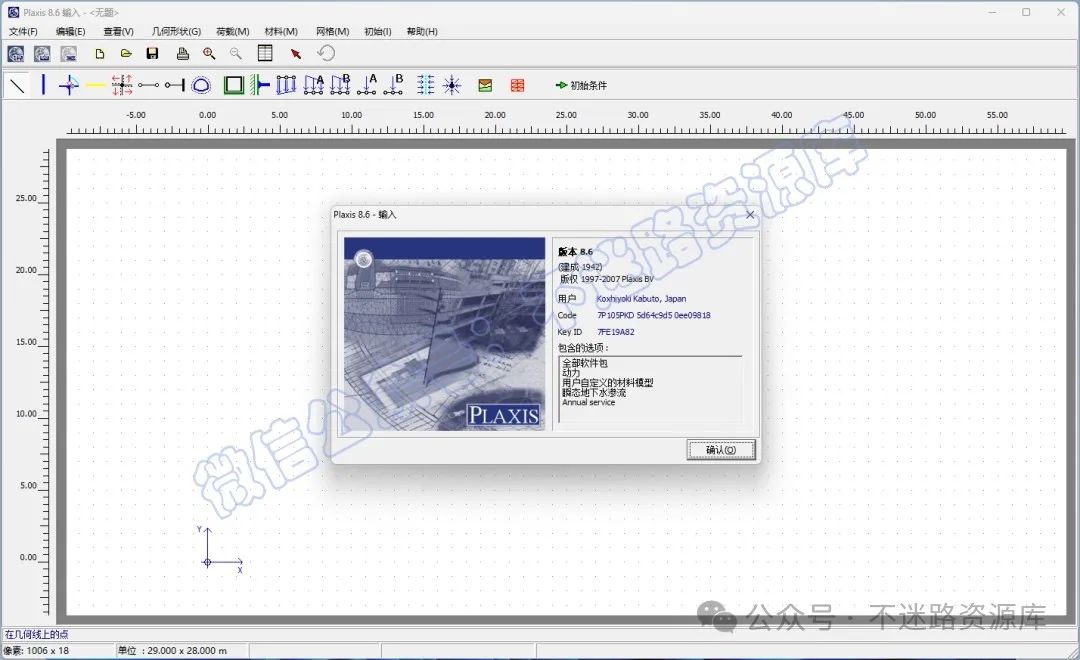Select 瞬态地下水渗流 in the list

594,393
